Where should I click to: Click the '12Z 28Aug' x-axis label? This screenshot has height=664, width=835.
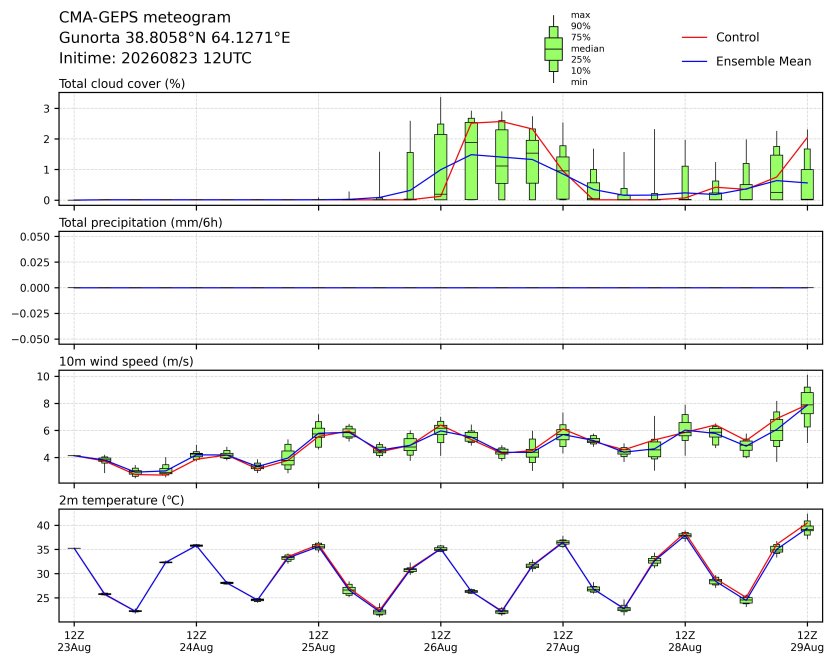685,642
